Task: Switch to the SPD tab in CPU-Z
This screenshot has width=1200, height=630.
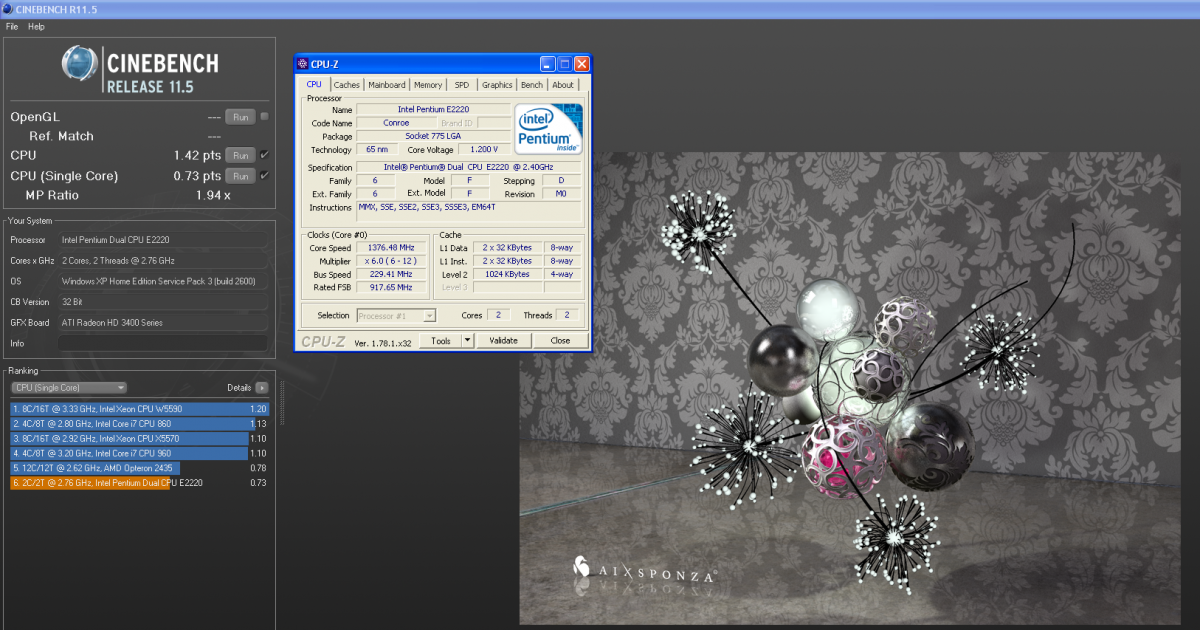Action: (x=462, y=85)
